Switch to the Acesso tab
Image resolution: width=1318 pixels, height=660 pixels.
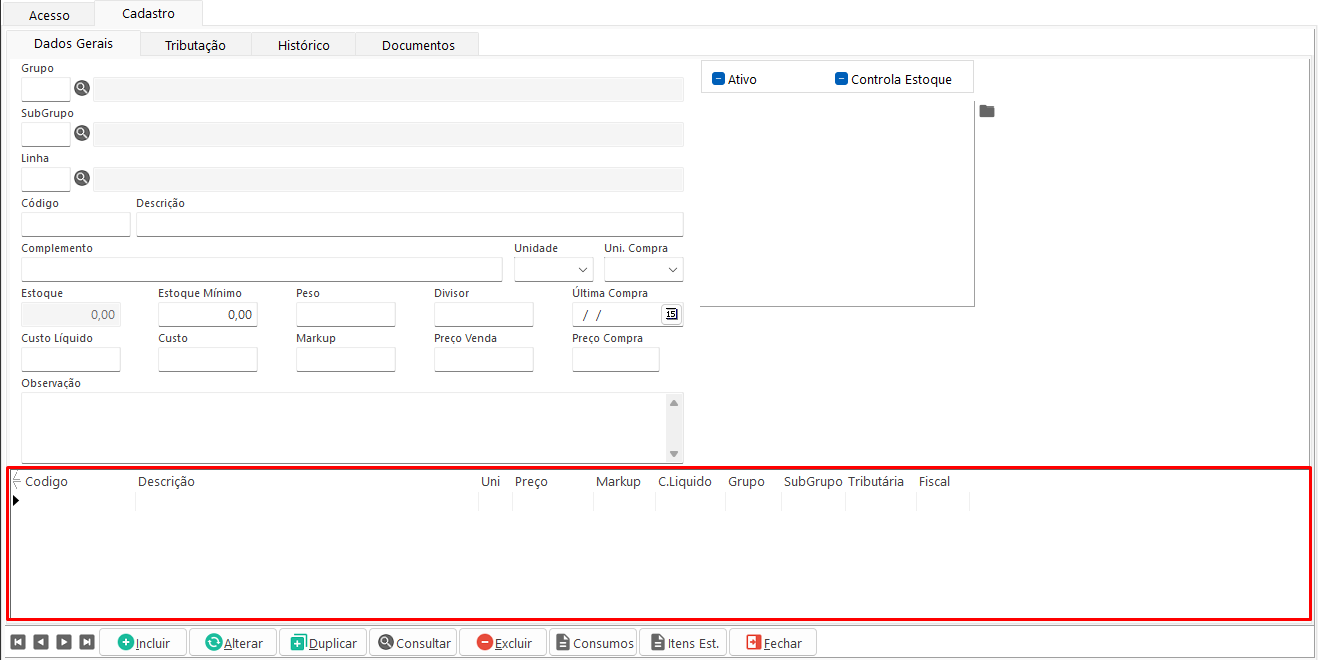(x=49, y=15)
